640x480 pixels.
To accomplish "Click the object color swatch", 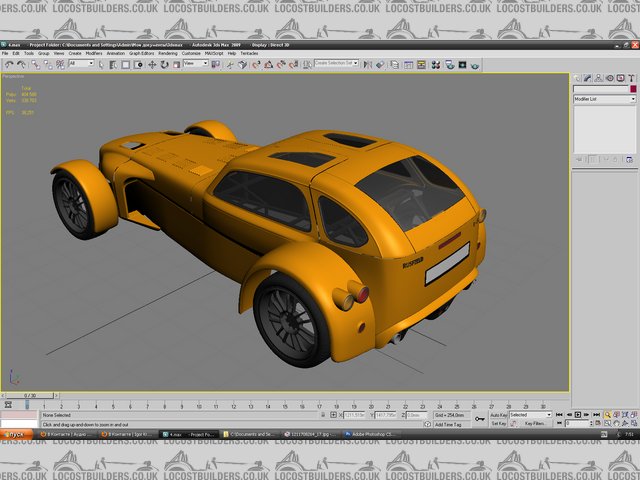I will click(631, 89).
